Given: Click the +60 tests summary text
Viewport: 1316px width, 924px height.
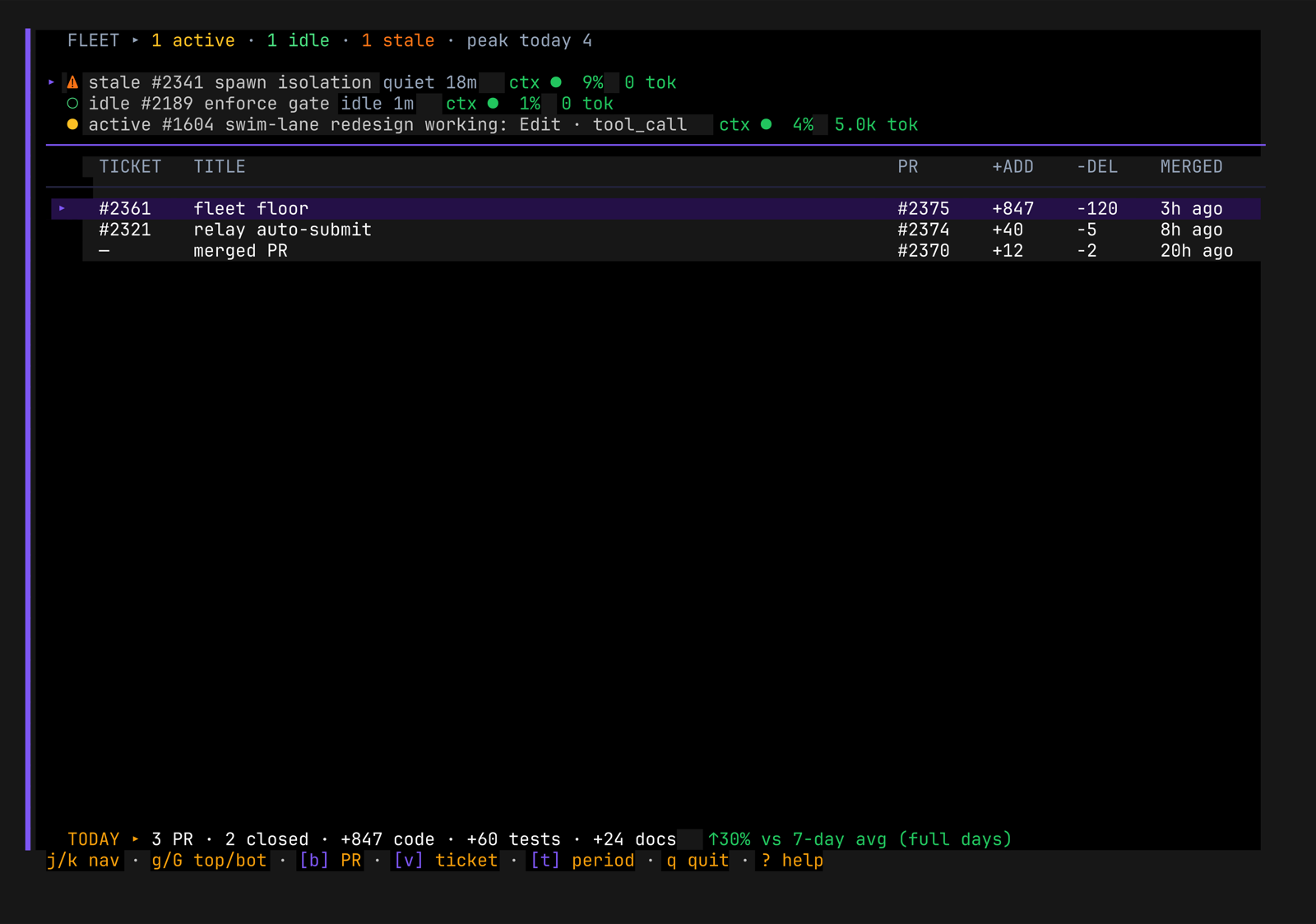Looking at the screenshot, I should click(514, 839).
